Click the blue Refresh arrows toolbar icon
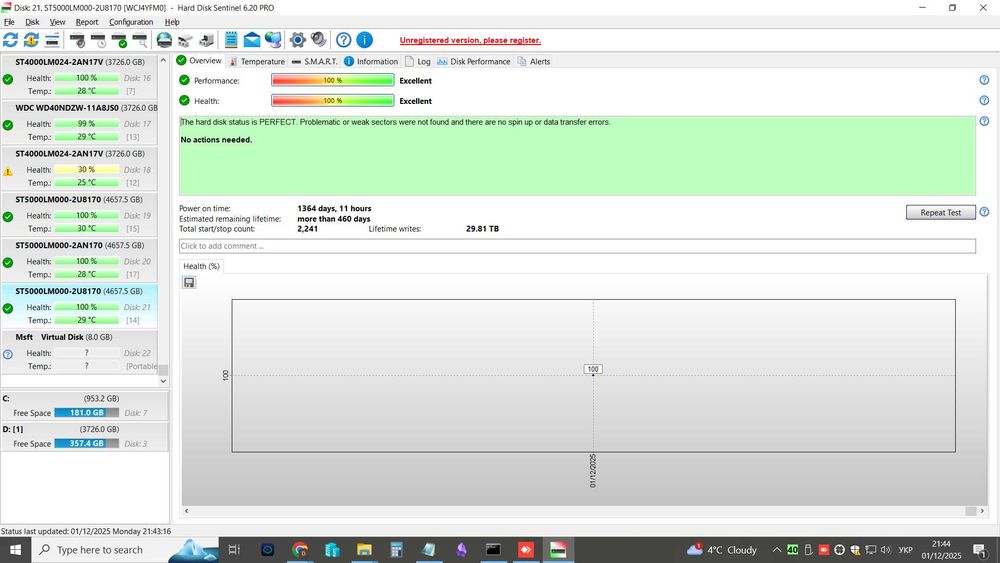Screen dimensions: 1000x563 coord(10,40)
